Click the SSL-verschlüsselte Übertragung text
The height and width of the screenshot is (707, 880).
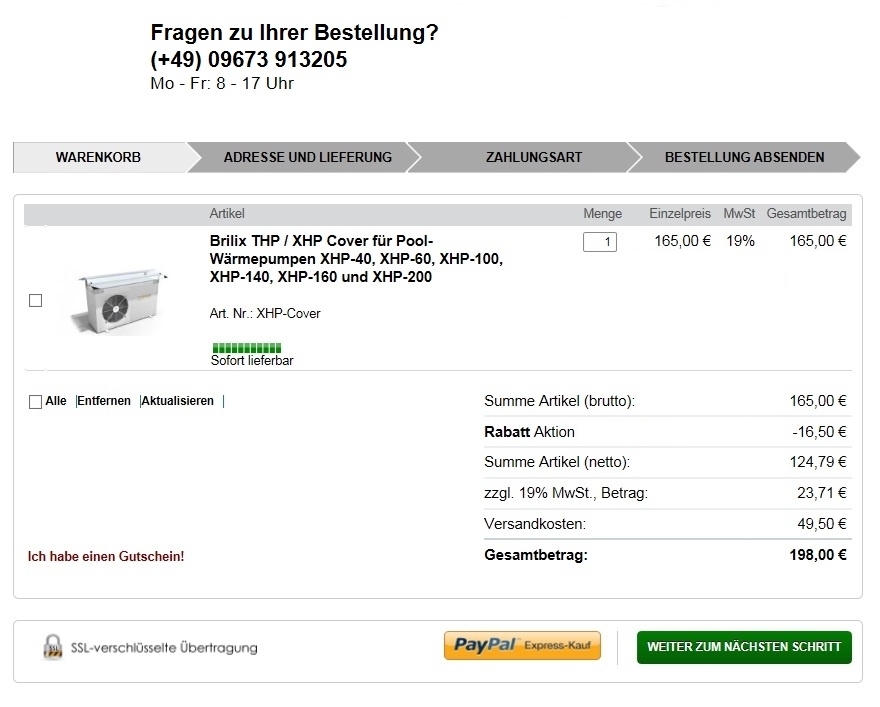(164, 648)
